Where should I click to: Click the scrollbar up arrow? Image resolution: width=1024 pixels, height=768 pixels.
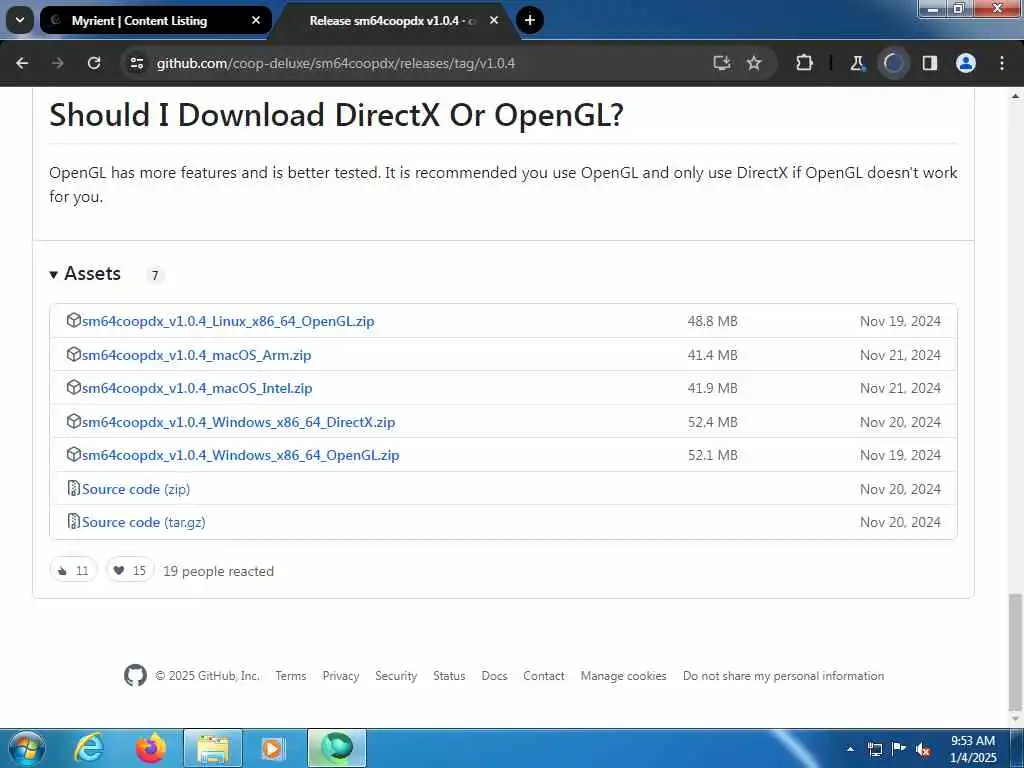coord(1016,96)
